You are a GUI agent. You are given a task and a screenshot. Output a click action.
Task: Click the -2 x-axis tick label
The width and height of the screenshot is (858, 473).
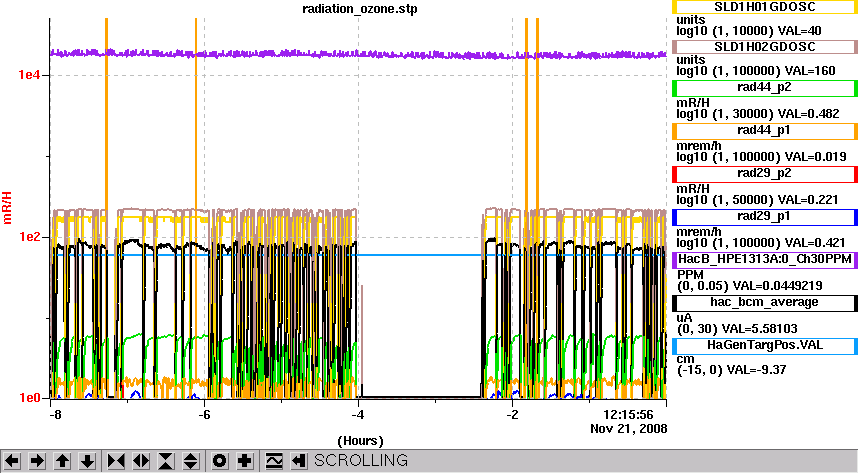click(512, 415)
